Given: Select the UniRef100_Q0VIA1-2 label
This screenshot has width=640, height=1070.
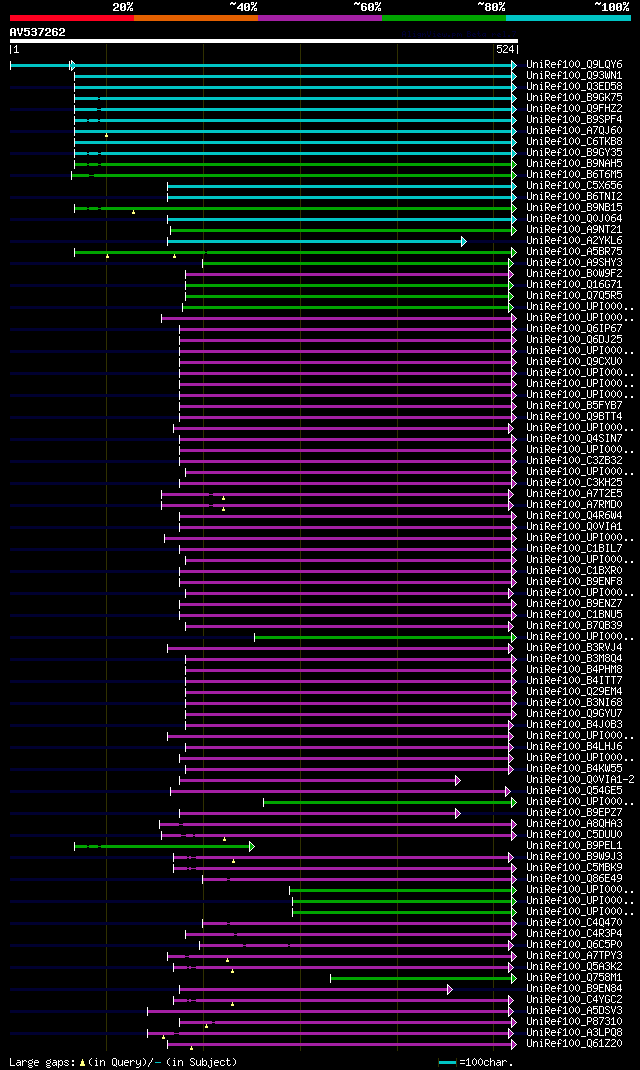Looking at the screenshot, I should click(x=580, y=780).
